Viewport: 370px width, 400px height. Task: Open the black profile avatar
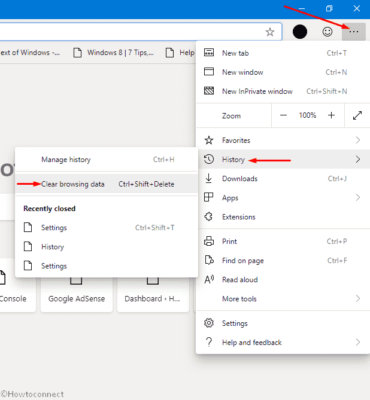click(x=300, y=32)
